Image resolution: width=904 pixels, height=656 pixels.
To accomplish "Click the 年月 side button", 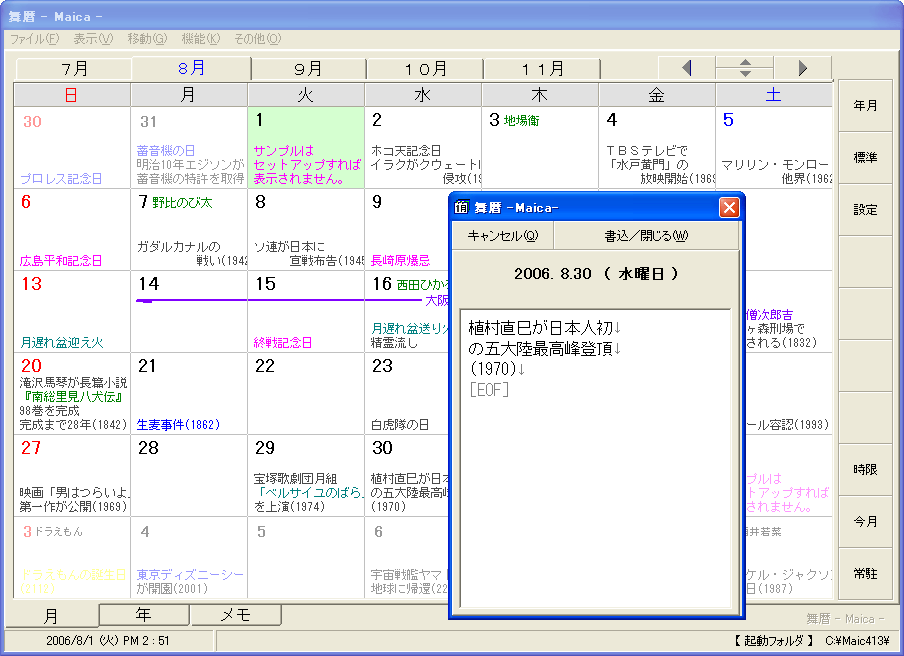I will pyautogui.click(x=865, y=105).
